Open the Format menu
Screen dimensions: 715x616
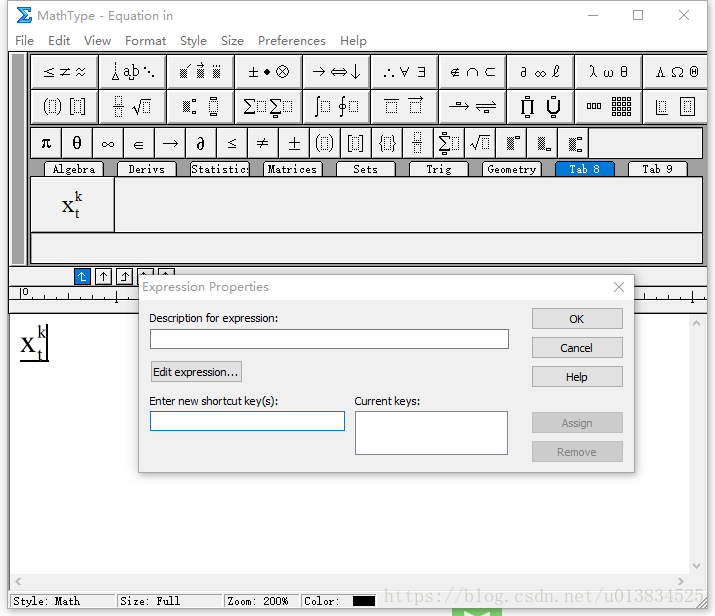click(x=145, y=41)
